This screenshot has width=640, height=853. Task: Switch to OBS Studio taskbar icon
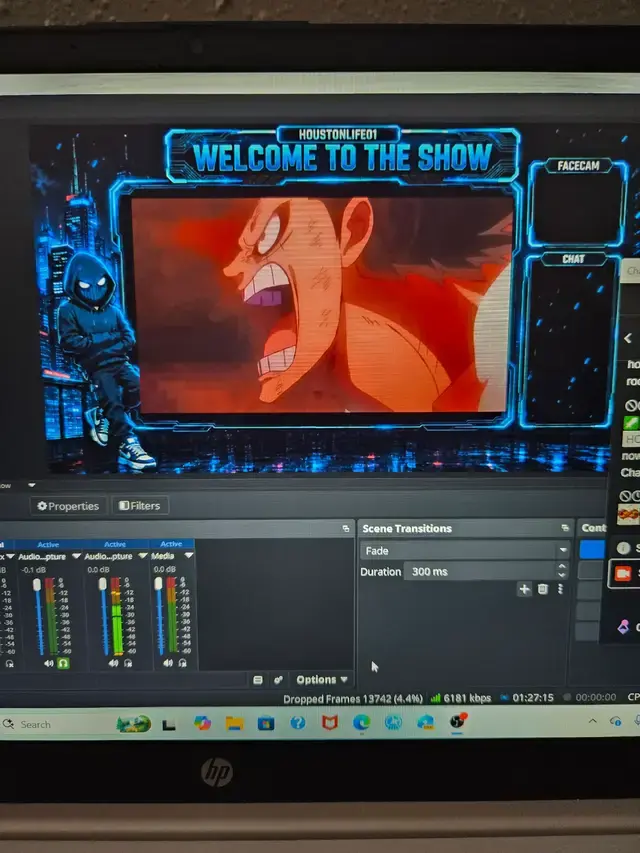tap(458, 721)
